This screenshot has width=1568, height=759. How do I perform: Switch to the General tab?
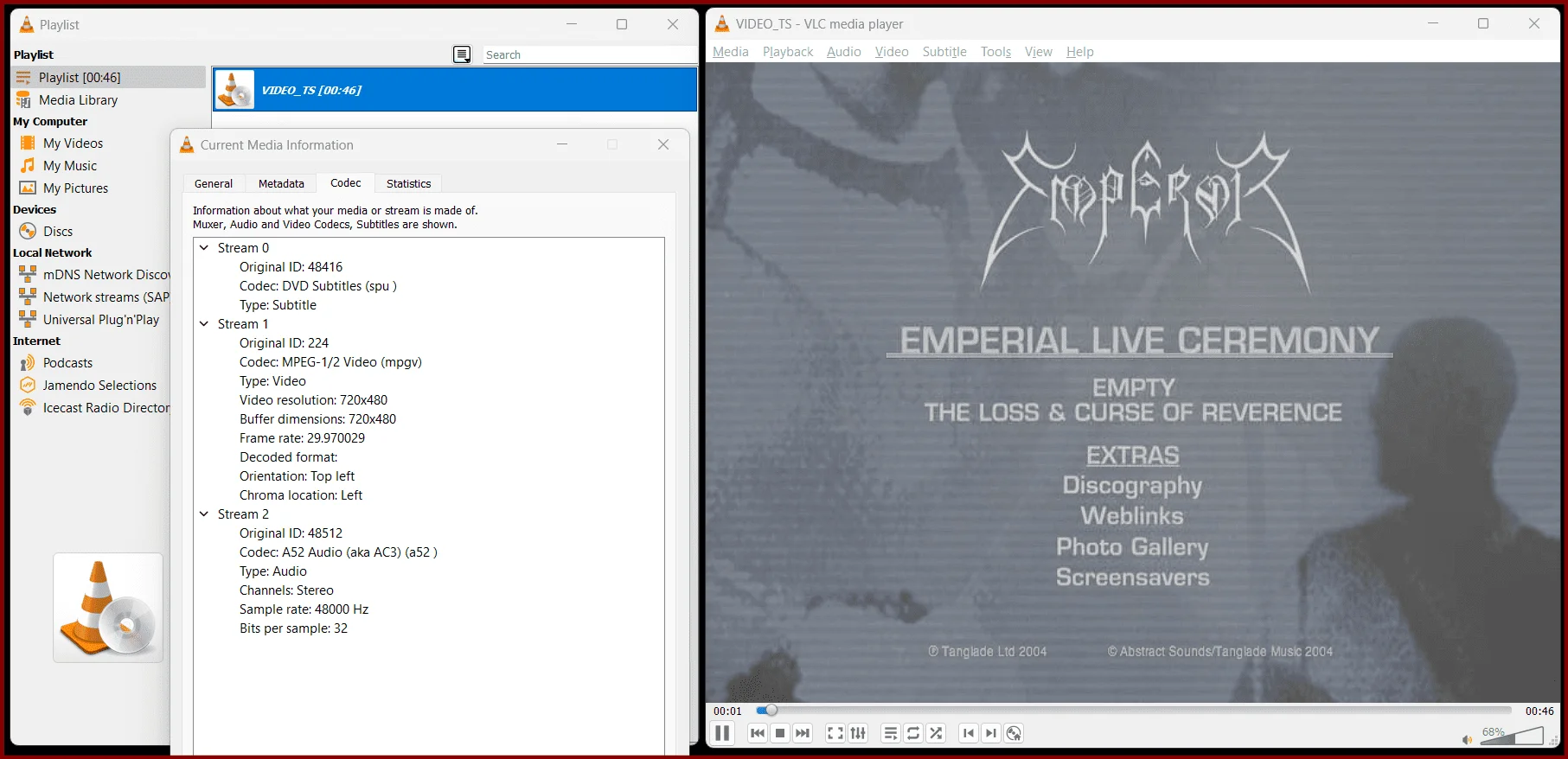[214, 183]
